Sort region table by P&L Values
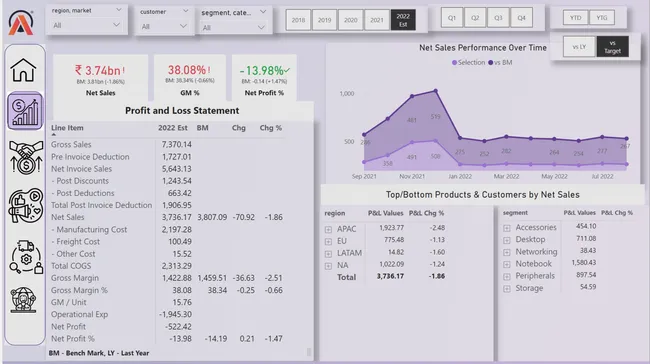This screenshot has height=364, width=650. [x=386, y=213]
